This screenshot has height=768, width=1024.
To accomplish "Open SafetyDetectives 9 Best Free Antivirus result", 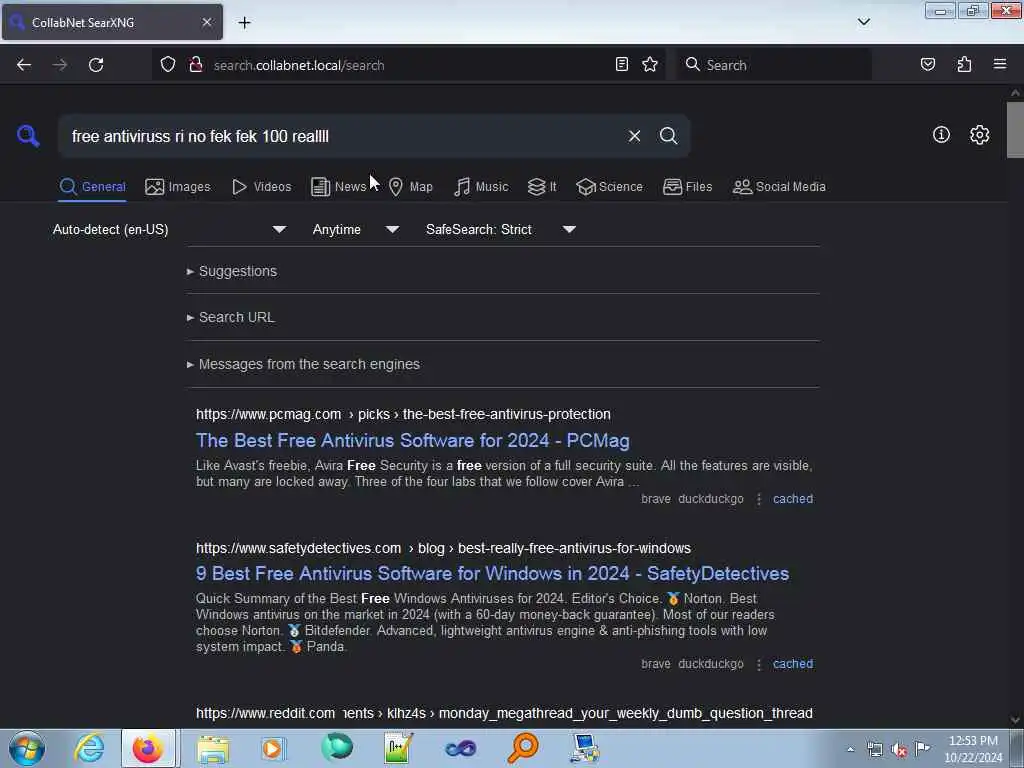I will pos(492,573).
